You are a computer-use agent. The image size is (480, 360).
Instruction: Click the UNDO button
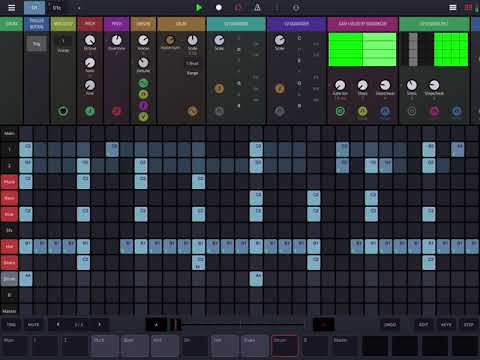390,324
